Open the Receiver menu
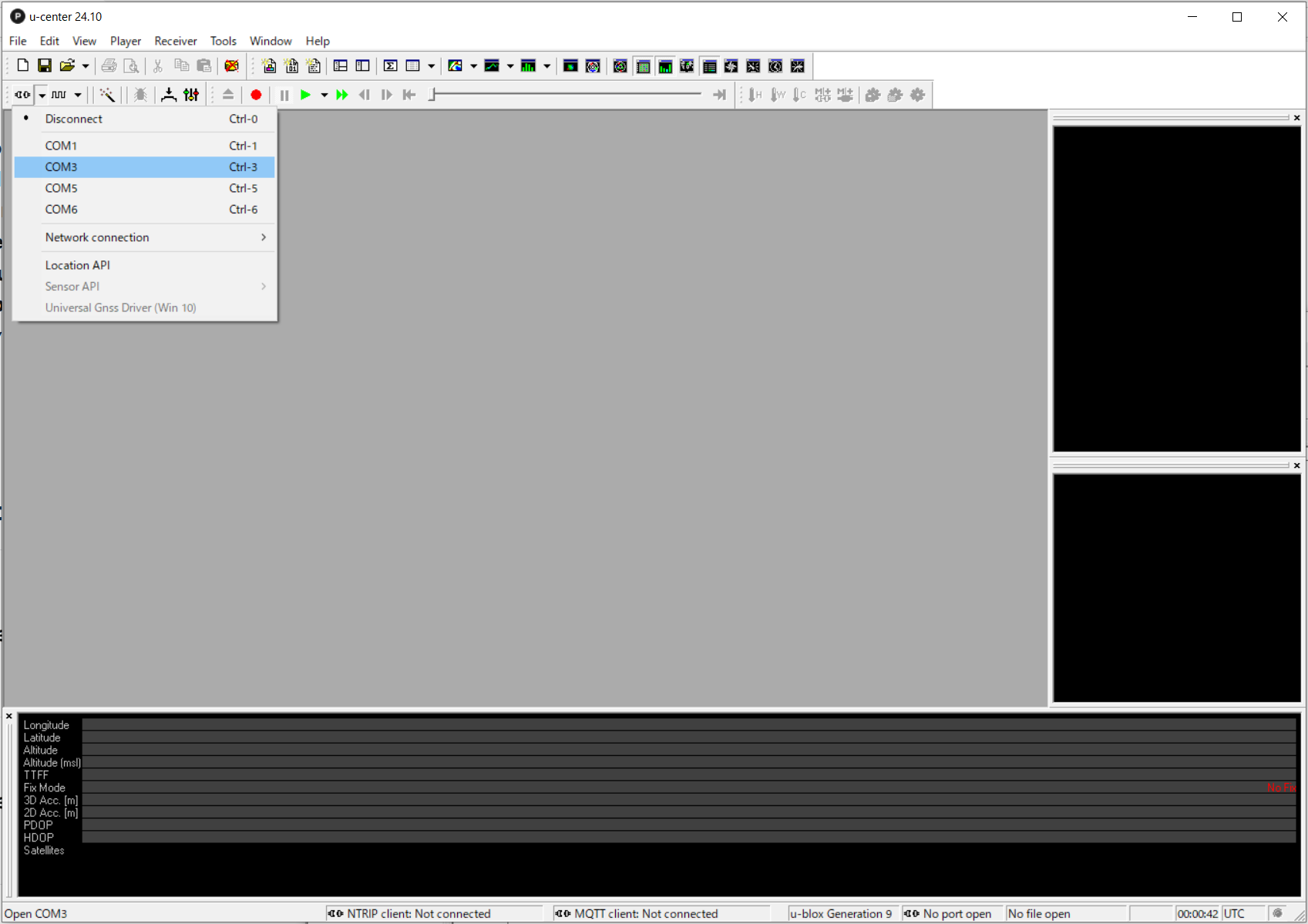 click(x=175, y=41)
